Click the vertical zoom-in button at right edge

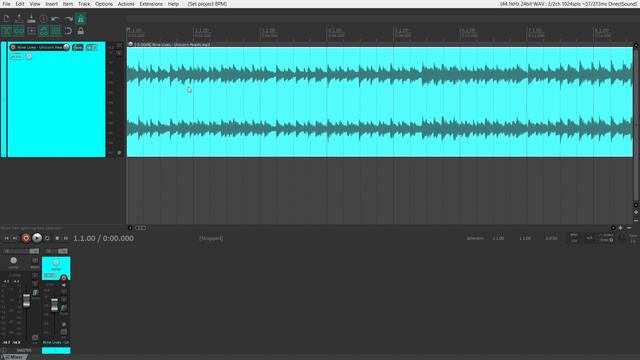coord(636,212)
